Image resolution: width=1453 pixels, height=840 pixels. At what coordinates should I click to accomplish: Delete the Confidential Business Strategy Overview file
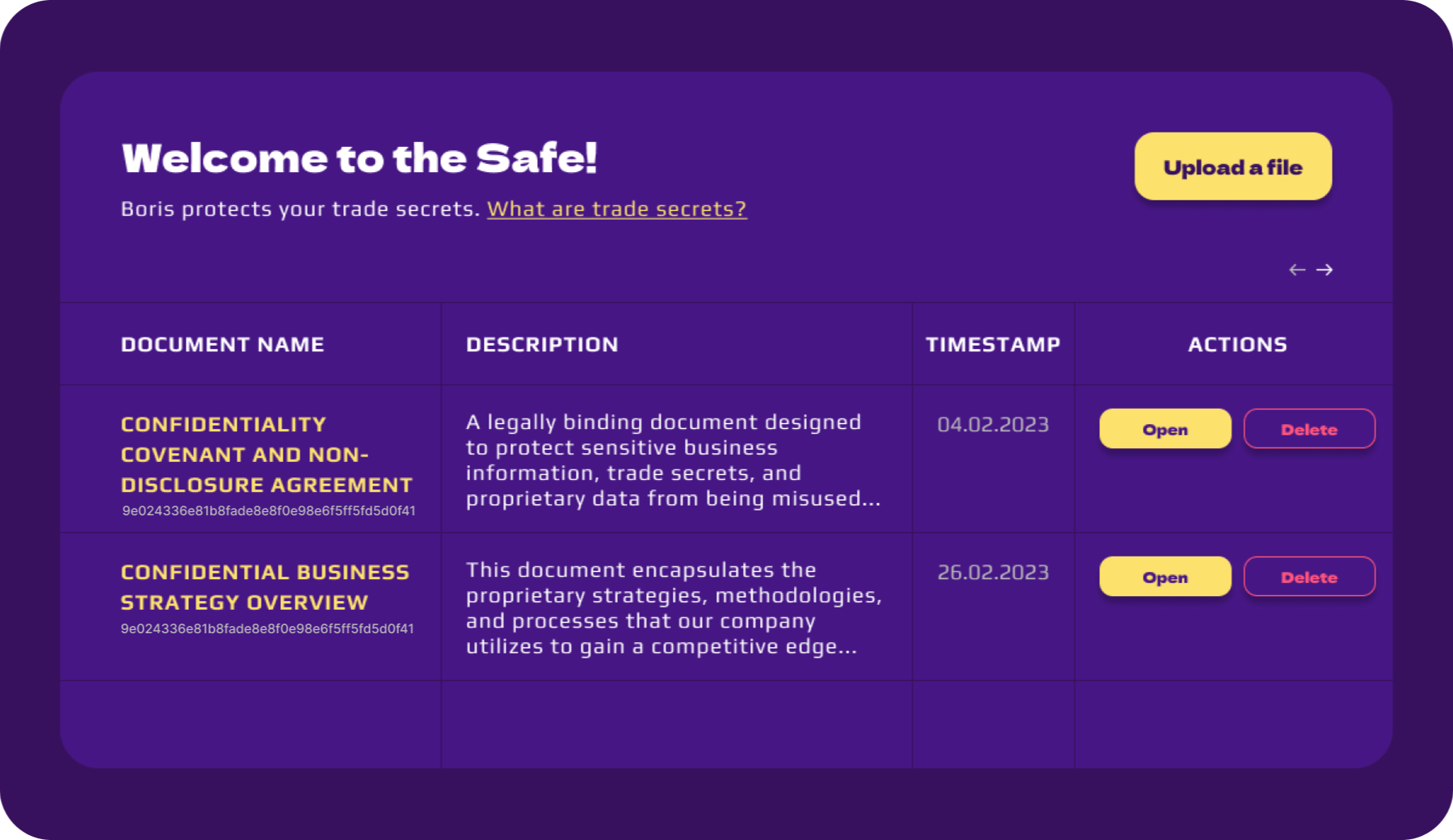click(x=1308, y=577)
